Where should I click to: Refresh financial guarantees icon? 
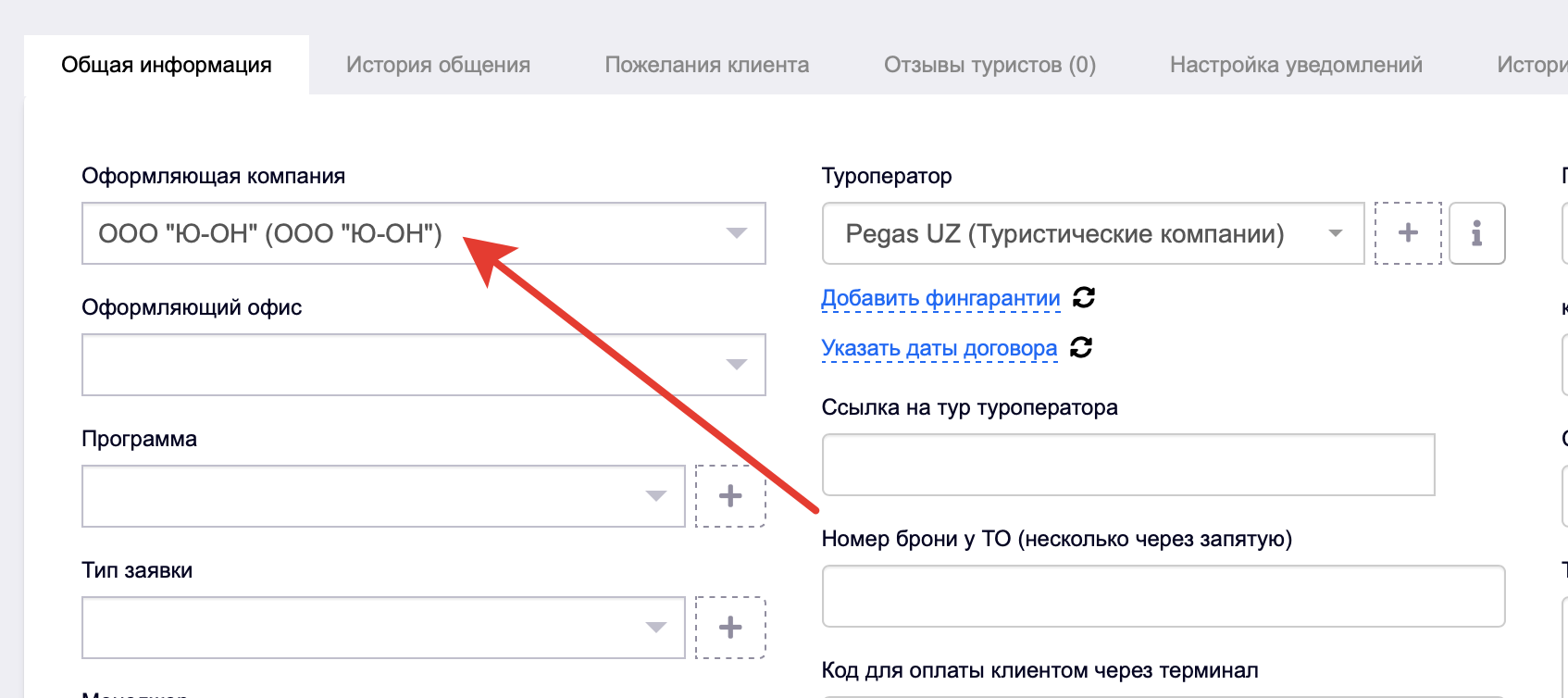pos(1084,297)
